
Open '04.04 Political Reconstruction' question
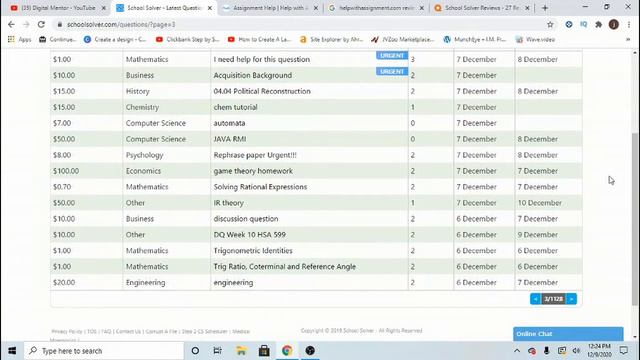point(262,91)
